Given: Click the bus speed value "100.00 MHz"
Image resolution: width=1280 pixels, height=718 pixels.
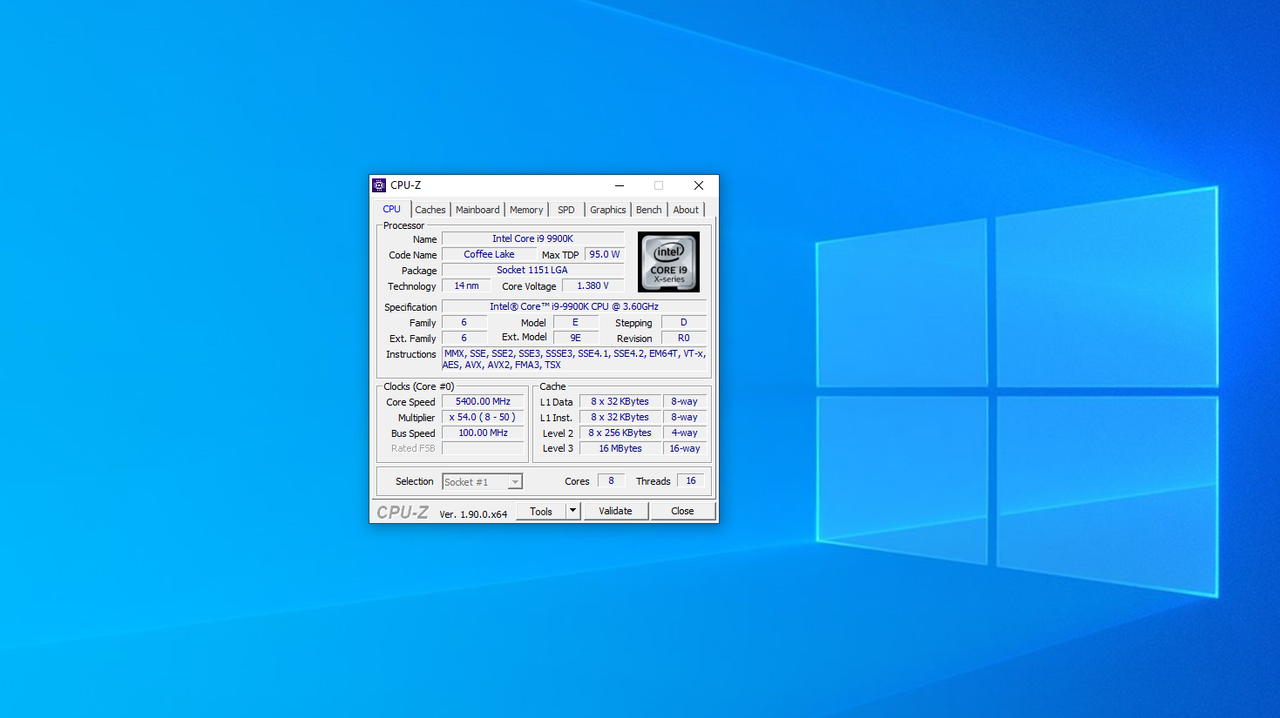Looking at the screenshot, I should pos(483,433).
